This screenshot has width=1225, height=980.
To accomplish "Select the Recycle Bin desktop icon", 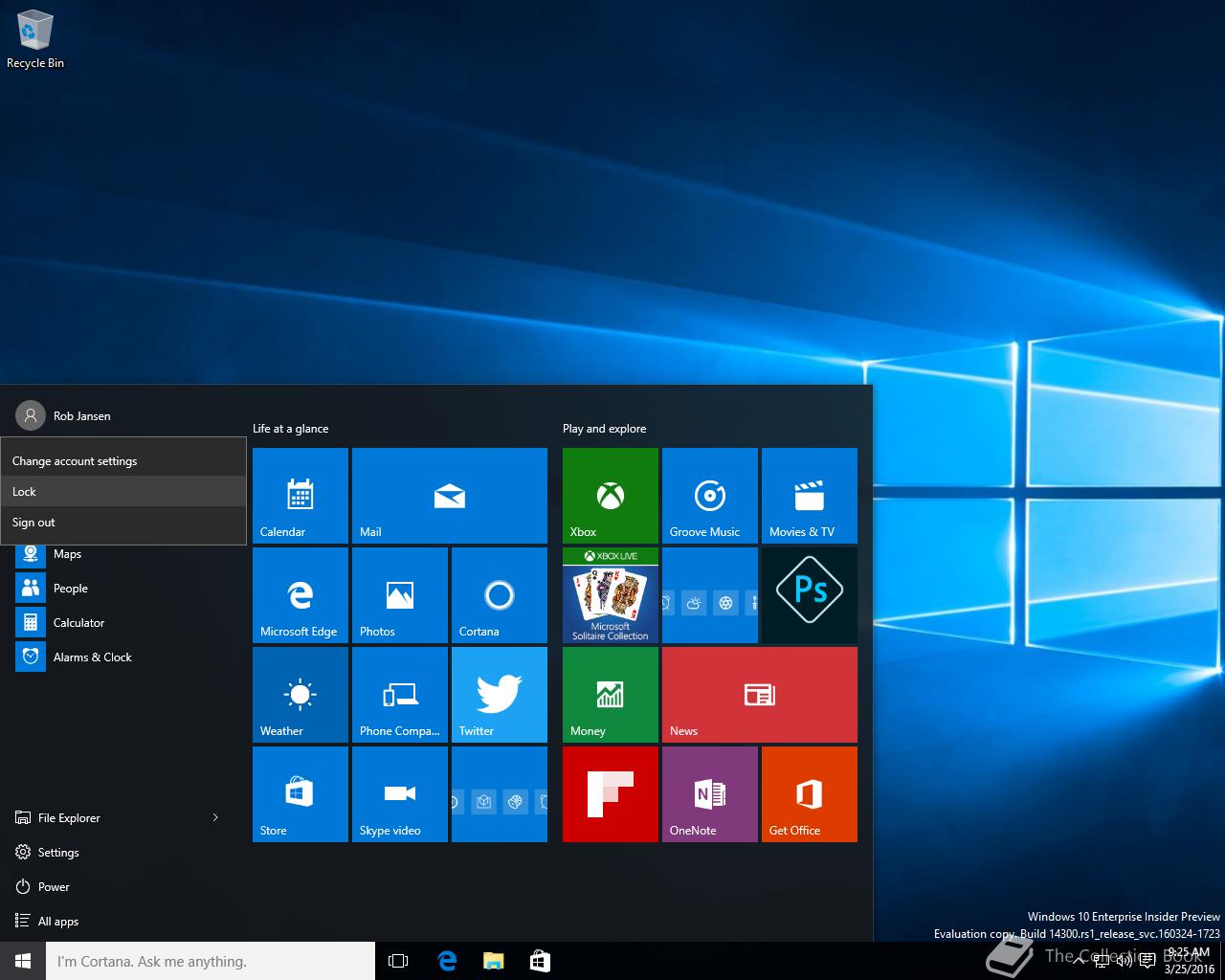I will coord(35,40).
